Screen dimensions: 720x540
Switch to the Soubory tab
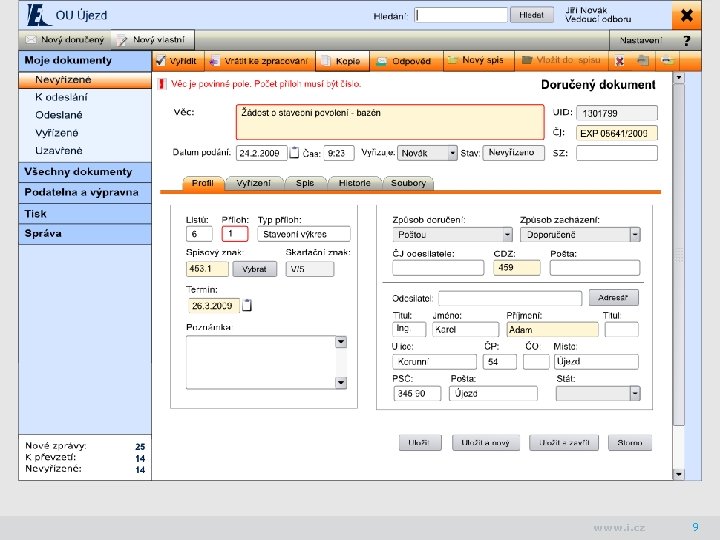(408, 183)
